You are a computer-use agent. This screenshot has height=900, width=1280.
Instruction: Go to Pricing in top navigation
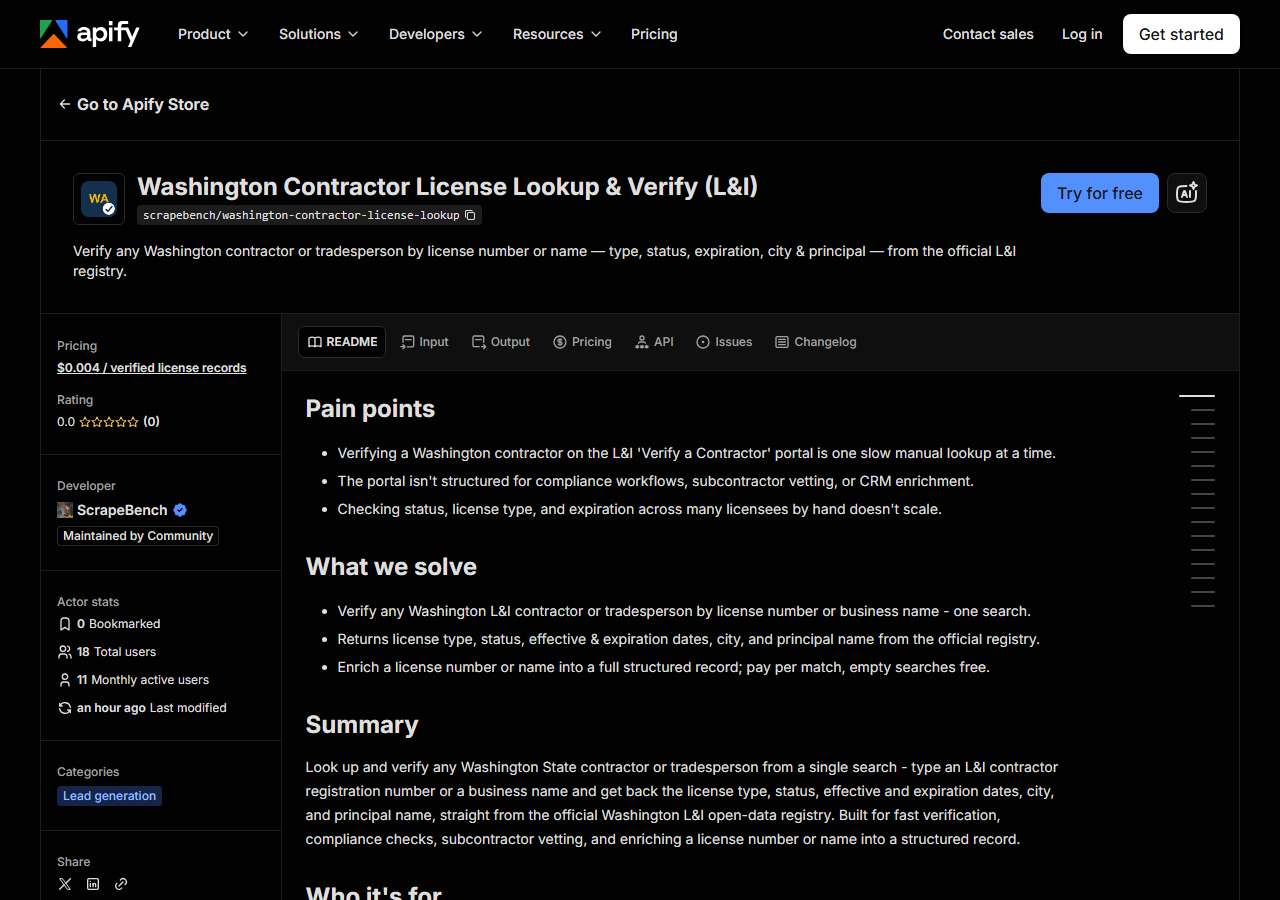click(x=654, y=34)
